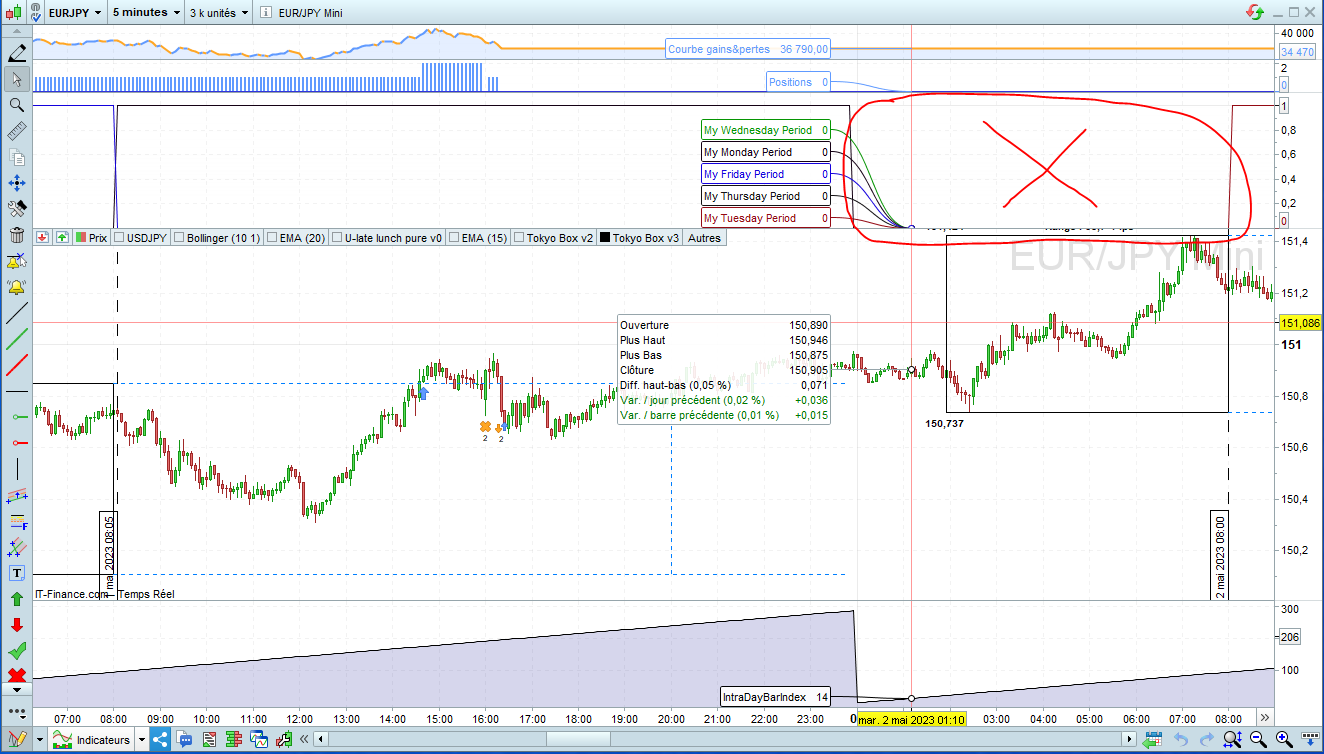Screen dimensions: 1324x754
Task: Select the red cross mark tool
Action: pos(16,675)
